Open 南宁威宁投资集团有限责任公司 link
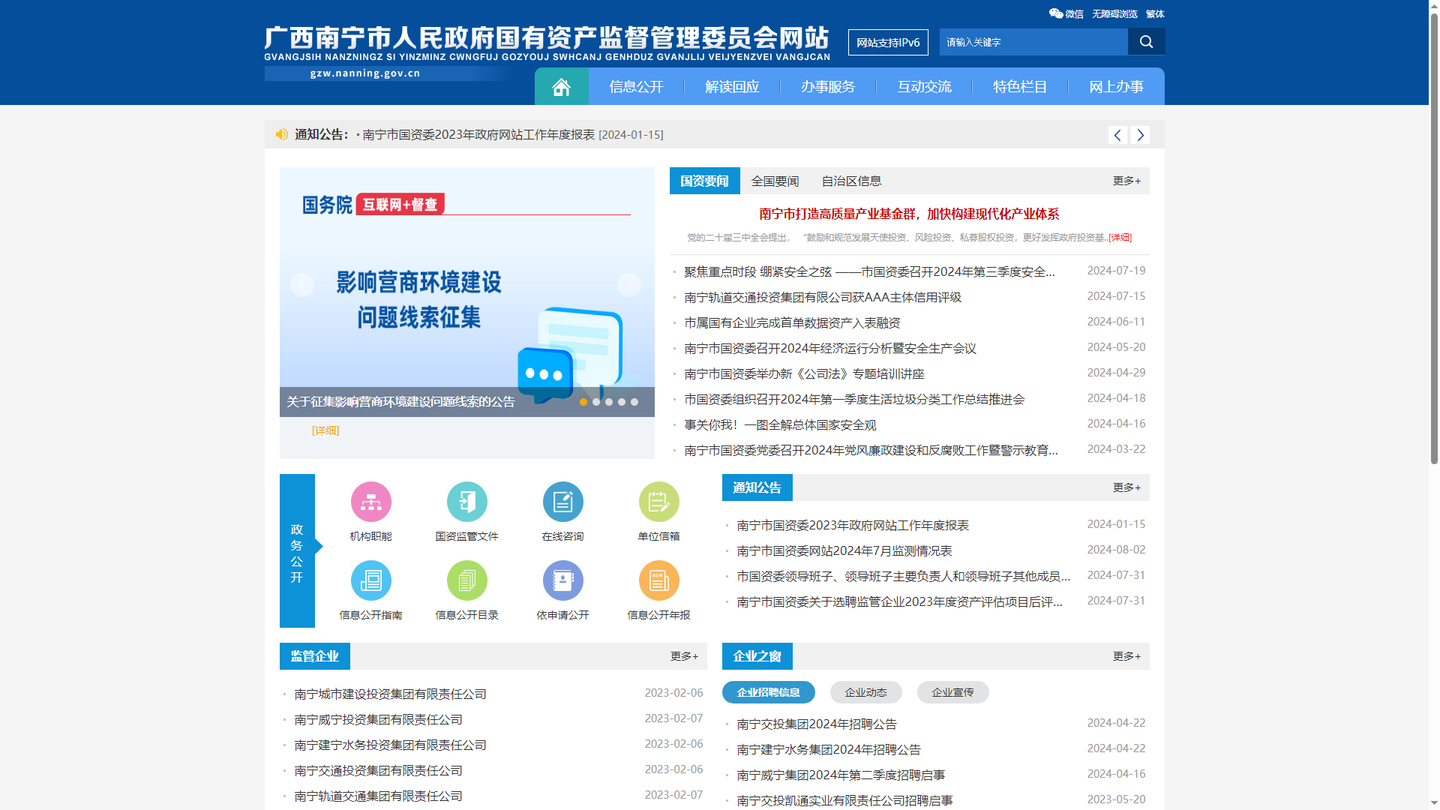Viewport: 1440px width, 810px height. pos(378,720)
